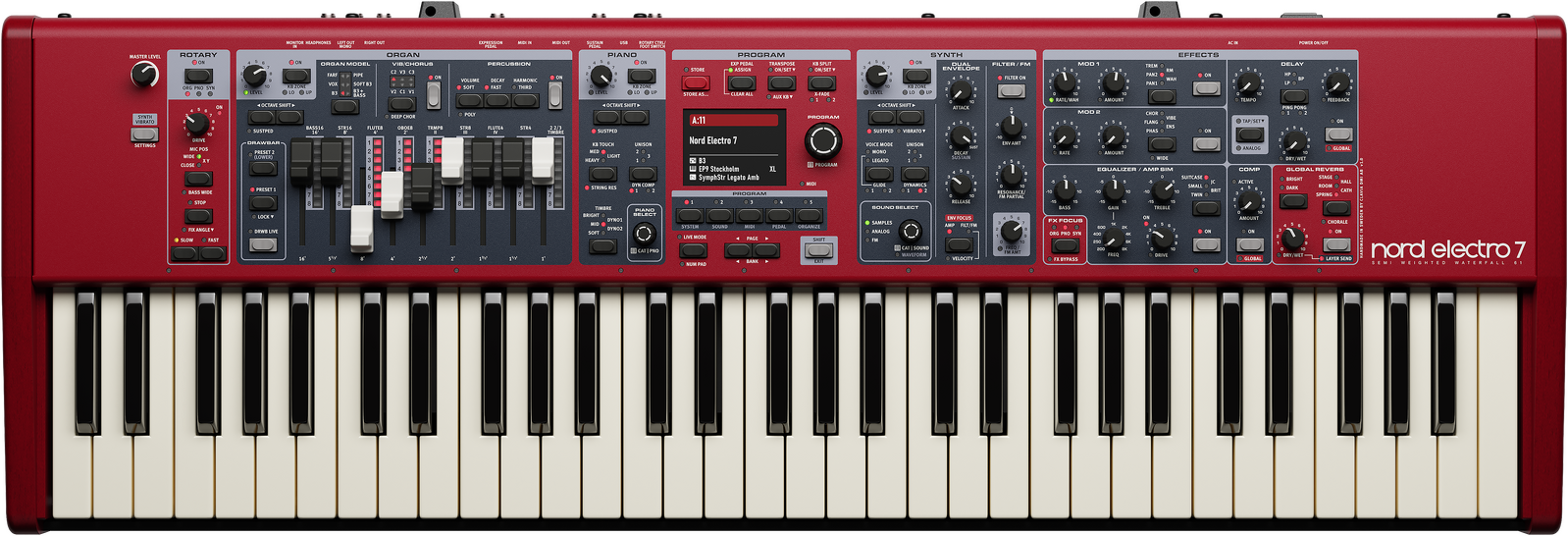This screenshot has width=1568, height=536.
Task: Enable the Mod 1 effect On switch
Action: (x=1207, y=88)
